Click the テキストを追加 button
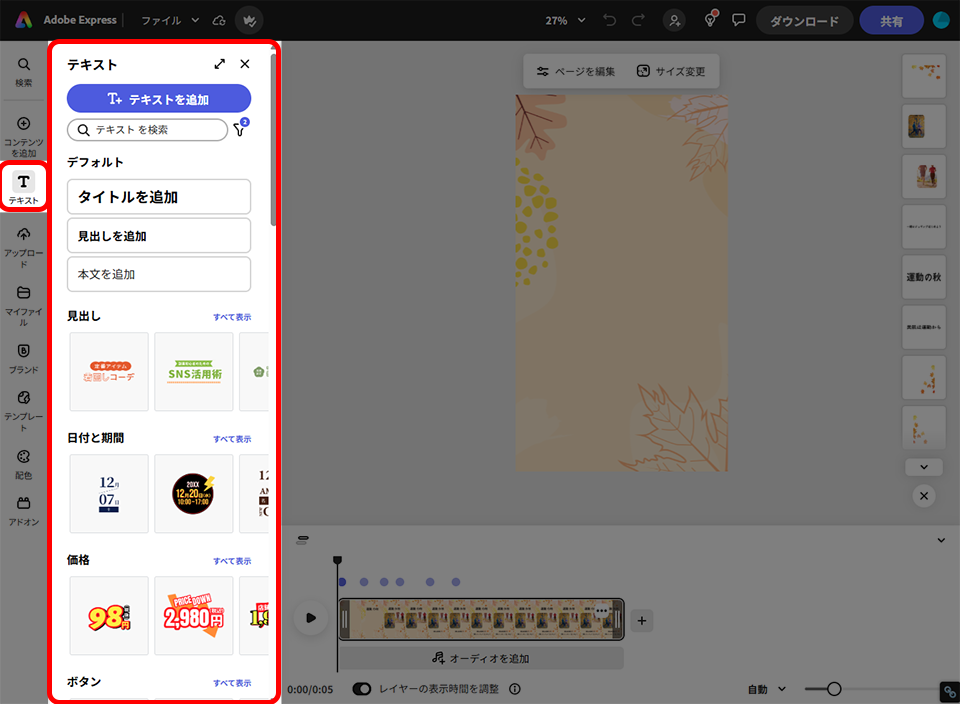 tap(159, 98)
